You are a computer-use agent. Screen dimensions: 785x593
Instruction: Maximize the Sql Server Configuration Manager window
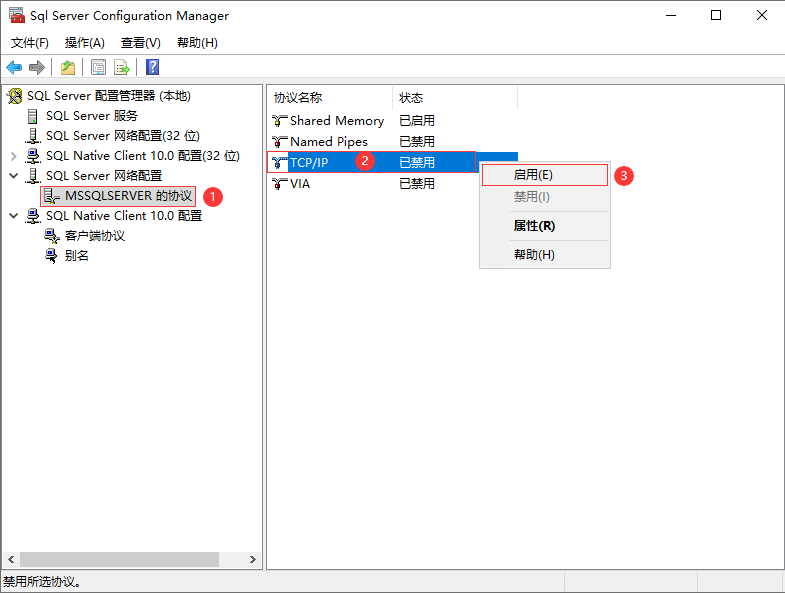click(716, 16)
